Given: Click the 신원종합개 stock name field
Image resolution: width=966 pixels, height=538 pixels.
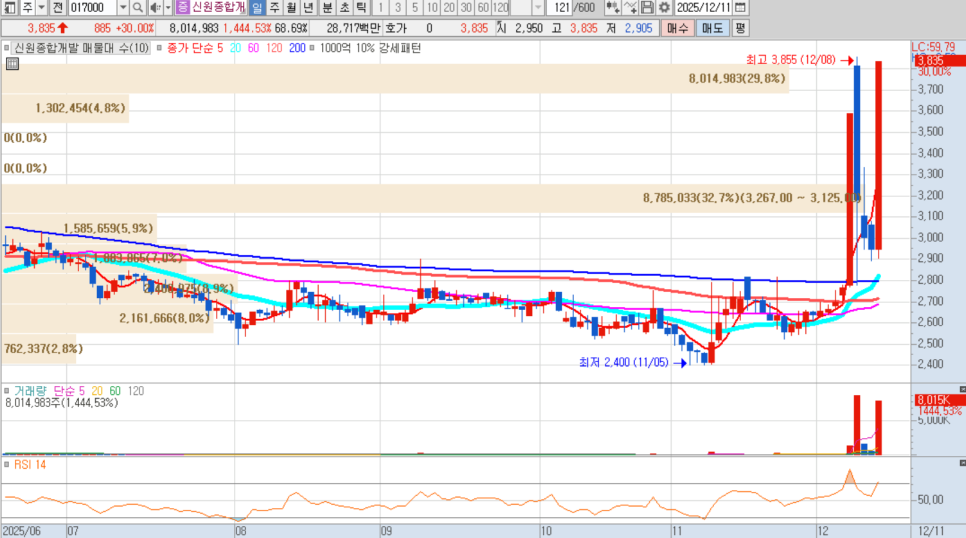Looking at the screenshot, I should (219, 7).
